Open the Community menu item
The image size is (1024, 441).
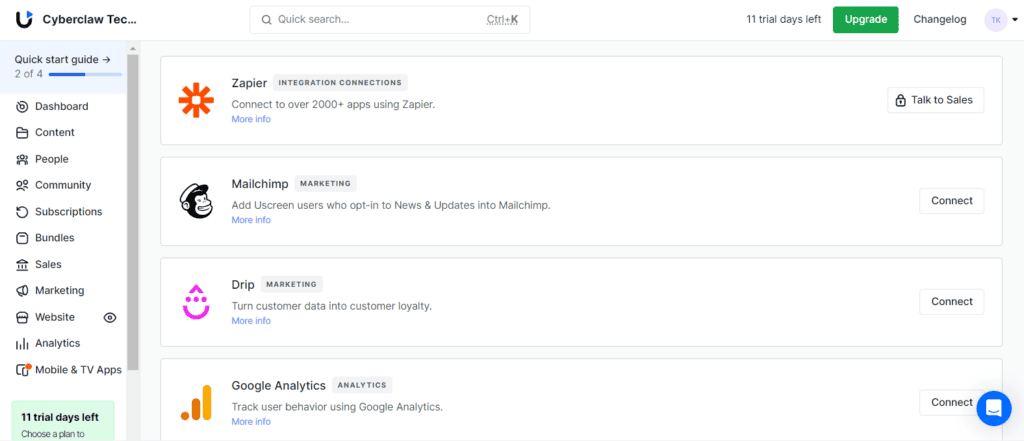tap(64, 186)
